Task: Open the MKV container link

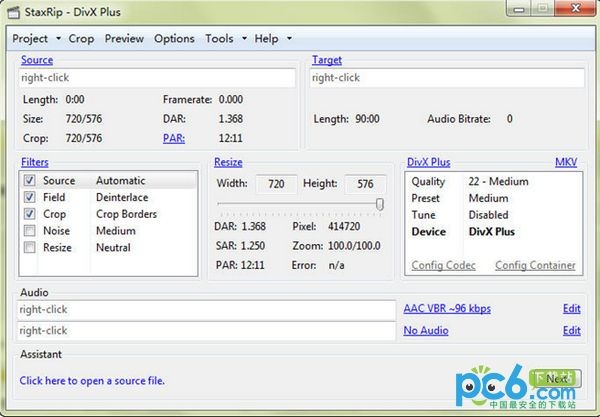Action: tap(566, 162)
